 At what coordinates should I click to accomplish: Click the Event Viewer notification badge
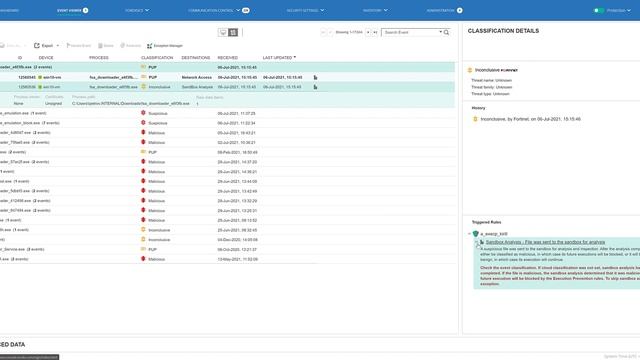[x=85, y=10]
